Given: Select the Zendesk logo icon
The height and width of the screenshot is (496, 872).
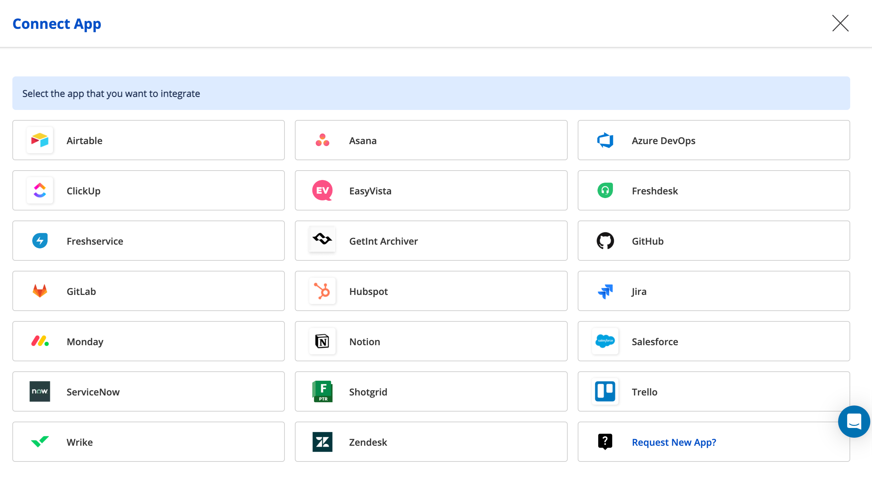Looking at the screenshot, I should (322, 442).
